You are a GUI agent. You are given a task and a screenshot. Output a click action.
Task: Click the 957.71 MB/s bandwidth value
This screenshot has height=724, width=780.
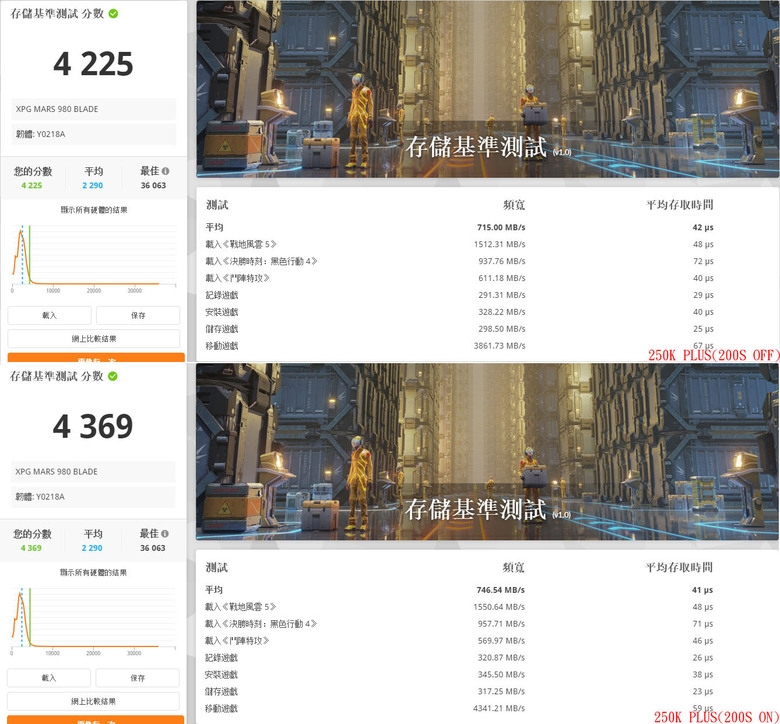(501, 624)
